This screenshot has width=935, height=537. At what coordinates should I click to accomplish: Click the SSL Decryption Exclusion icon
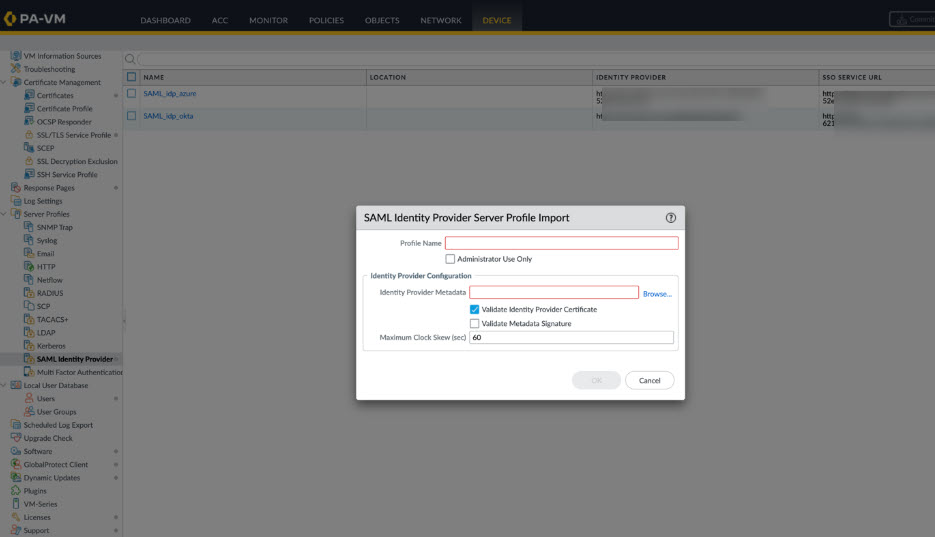(29, 161)
